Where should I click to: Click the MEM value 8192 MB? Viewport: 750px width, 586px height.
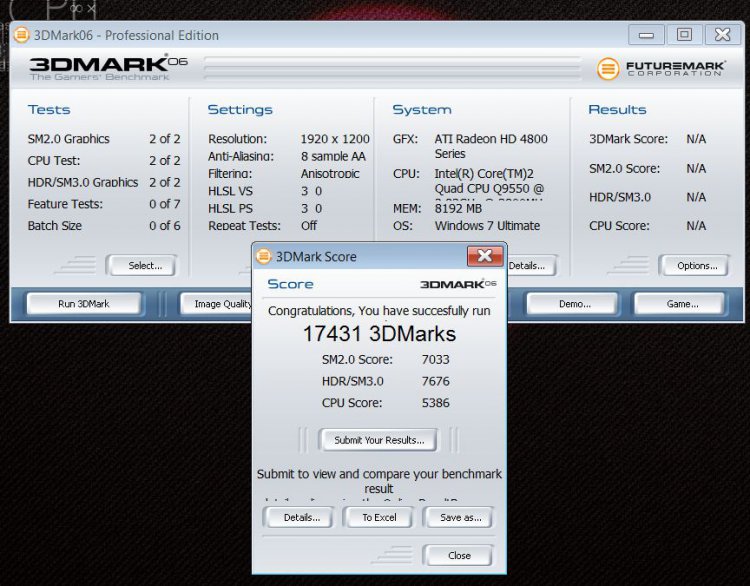click(x=458, y=208)
